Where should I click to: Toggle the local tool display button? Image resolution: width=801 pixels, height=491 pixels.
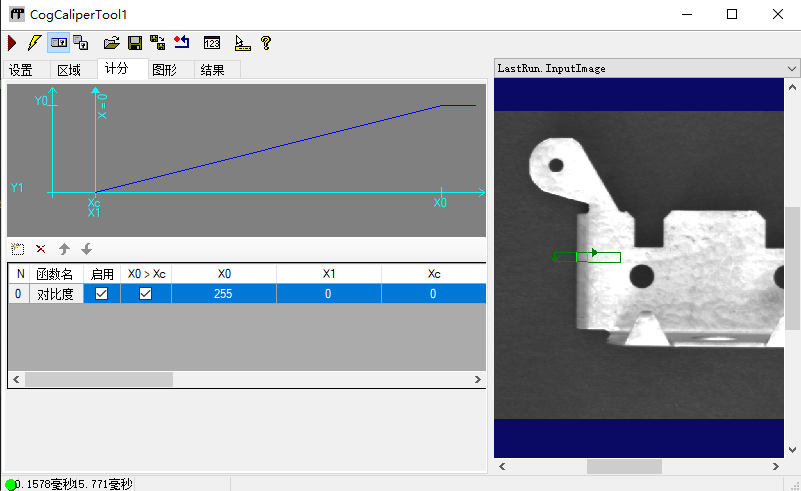pyautogui.click(x=59, y=43)
